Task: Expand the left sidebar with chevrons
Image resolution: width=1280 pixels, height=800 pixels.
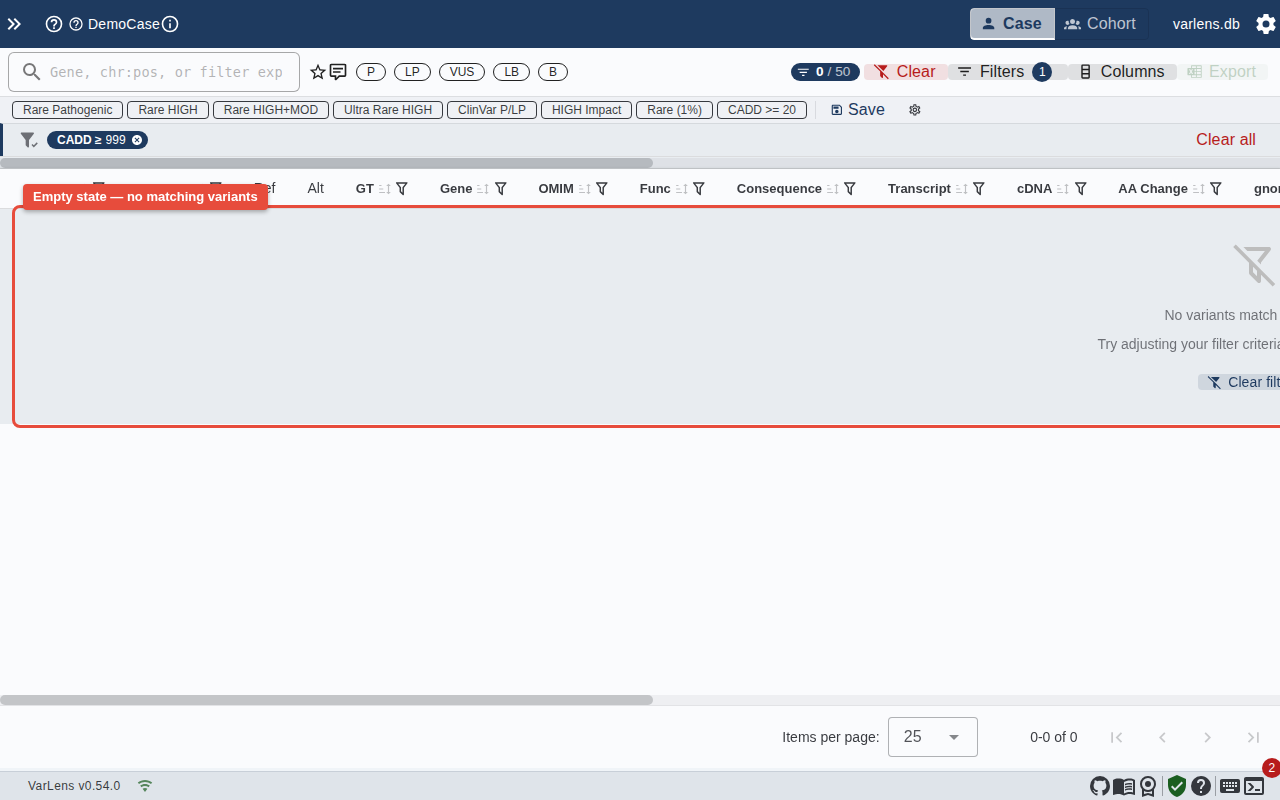Action: pyautogui.click(x=14, y=24)
